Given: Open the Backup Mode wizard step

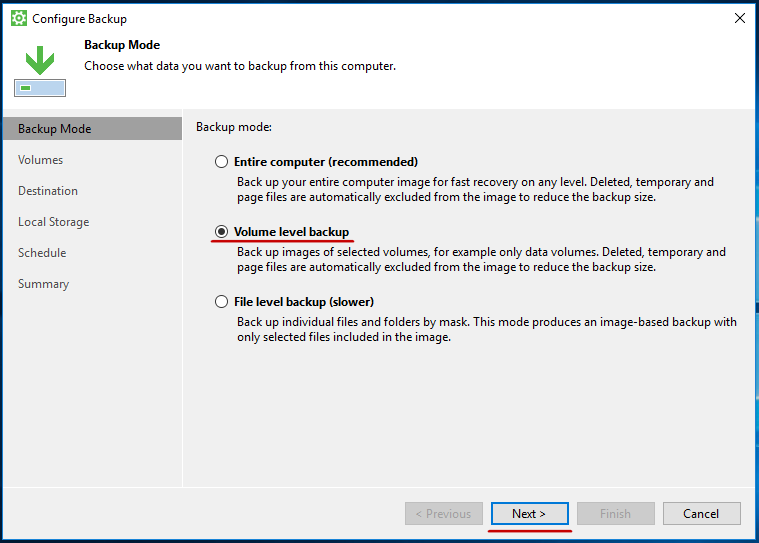Looking at the screenshot, I should (x=92, y=129).
